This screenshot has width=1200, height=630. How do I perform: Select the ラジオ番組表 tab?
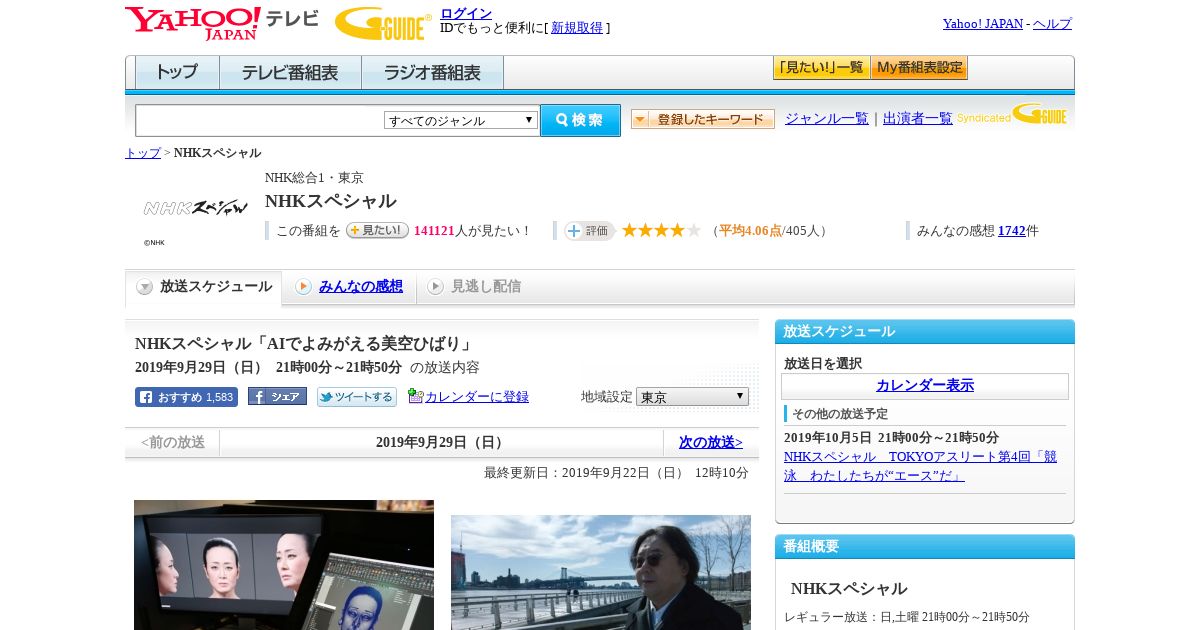(x=432, y=73)
